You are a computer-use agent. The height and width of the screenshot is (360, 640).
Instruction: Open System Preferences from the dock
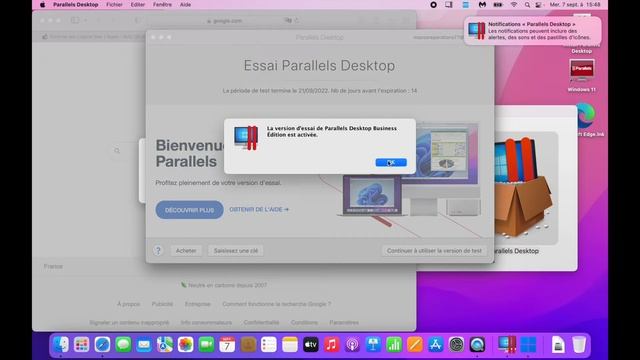(456, 345)
